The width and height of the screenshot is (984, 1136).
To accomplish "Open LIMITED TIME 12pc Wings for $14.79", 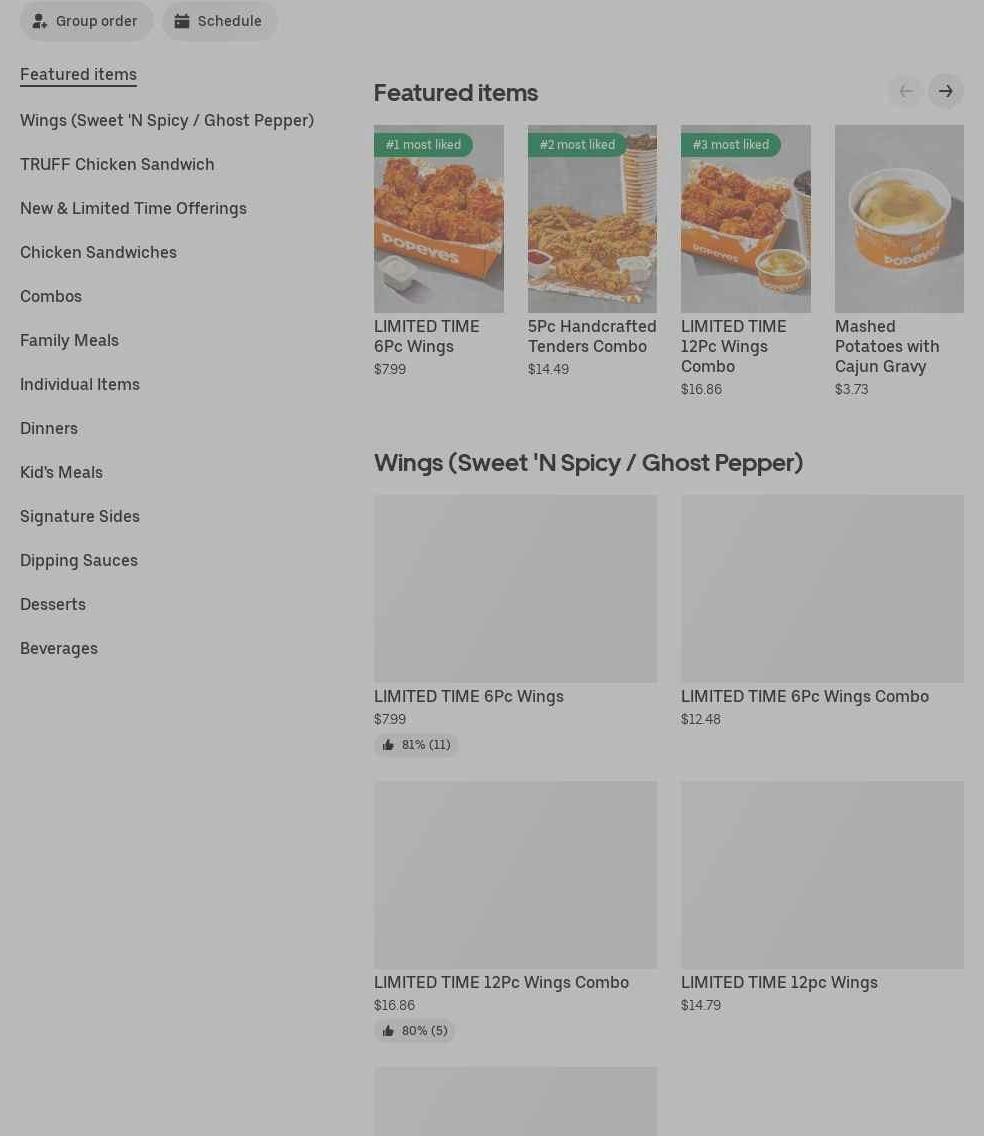I will point(822,897).
